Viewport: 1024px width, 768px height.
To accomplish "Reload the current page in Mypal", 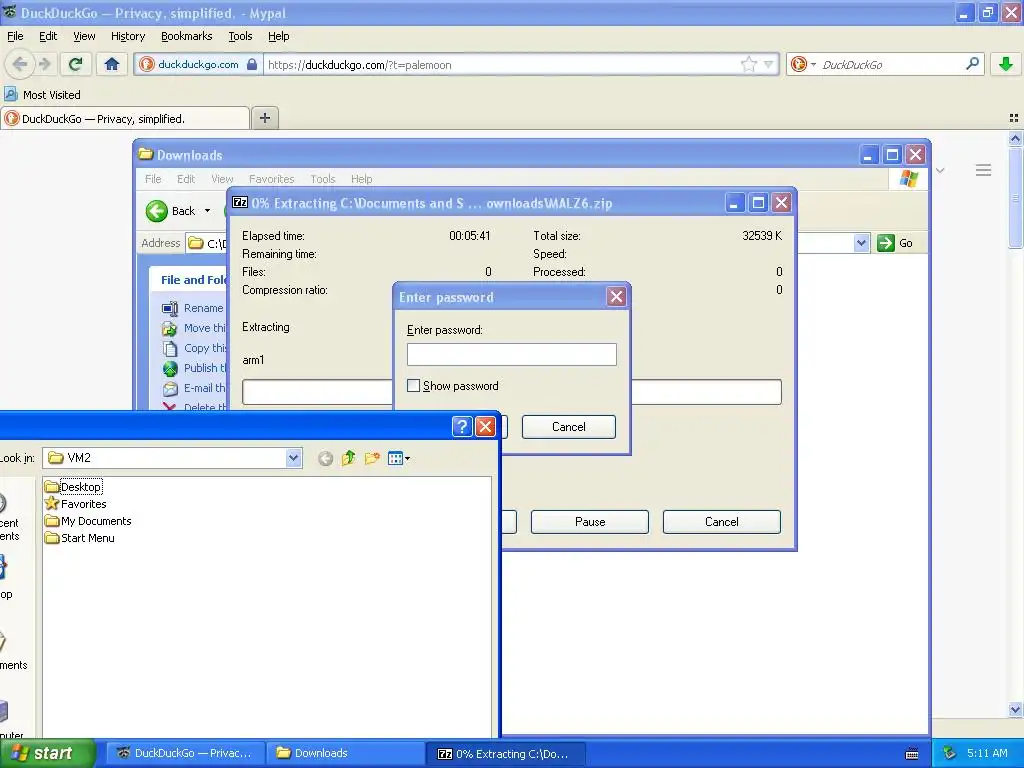I will (75, 64).
